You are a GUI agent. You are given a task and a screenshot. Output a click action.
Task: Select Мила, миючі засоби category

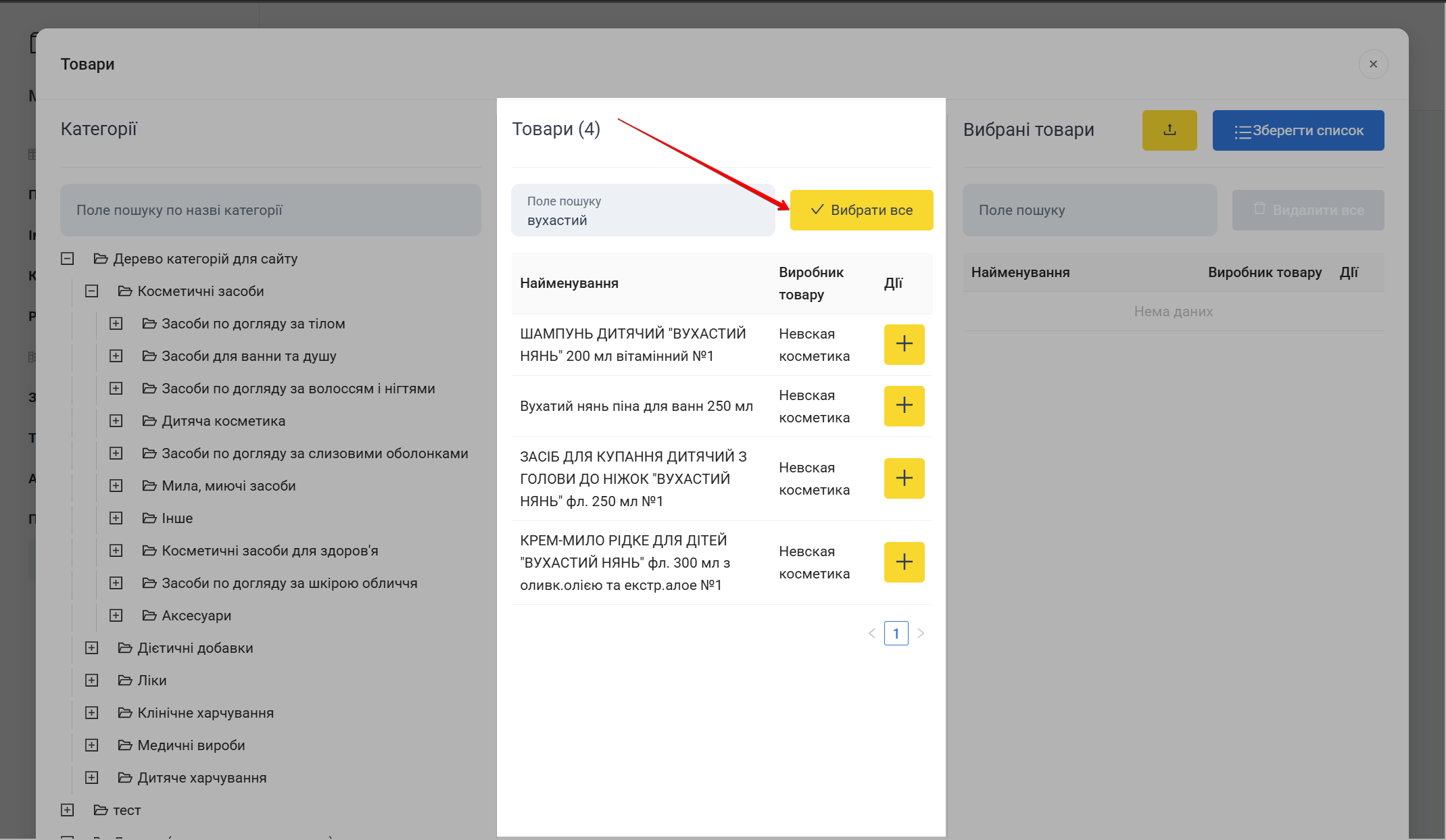(x=228, y=486)
